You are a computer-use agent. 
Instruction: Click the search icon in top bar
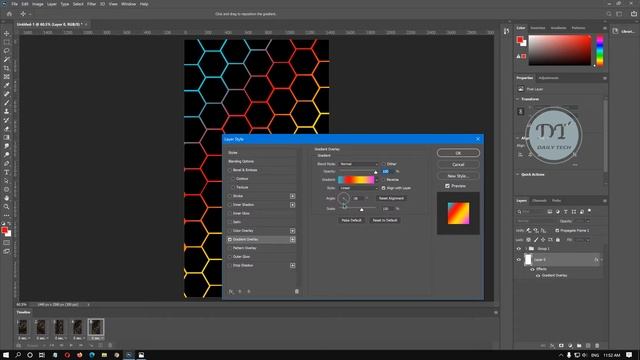pyautogui.click(x=609, y=14)
